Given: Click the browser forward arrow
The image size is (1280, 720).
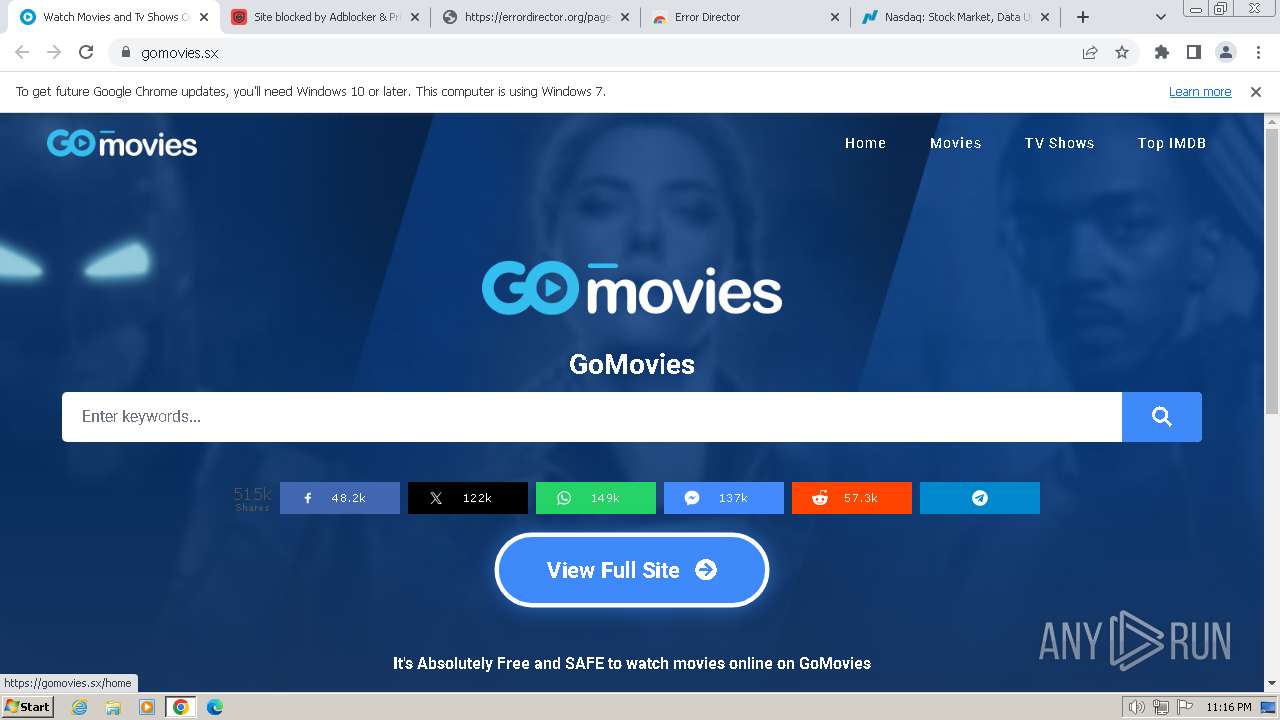Looking at the screenshot, I should [54, 52].
